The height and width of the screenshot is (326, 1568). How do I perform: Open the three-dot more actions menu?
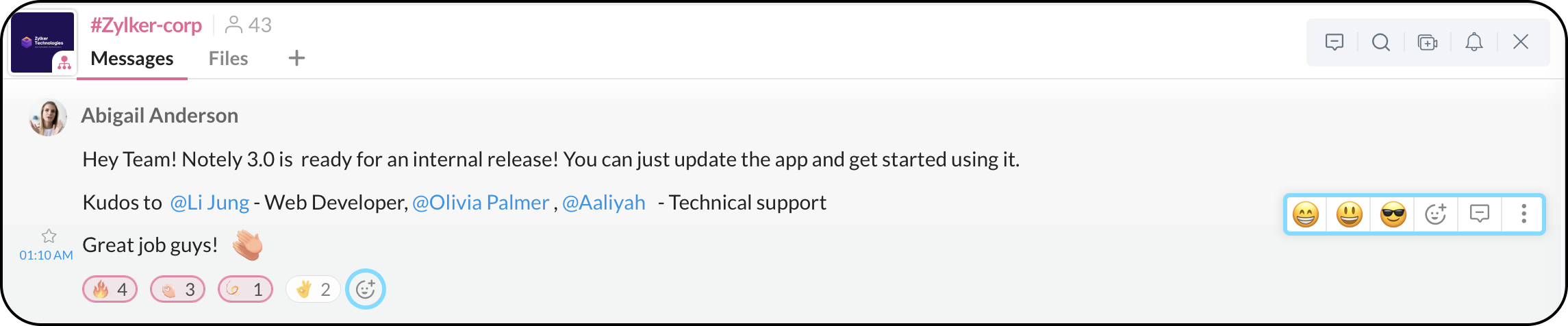(x=1523, y=214)
